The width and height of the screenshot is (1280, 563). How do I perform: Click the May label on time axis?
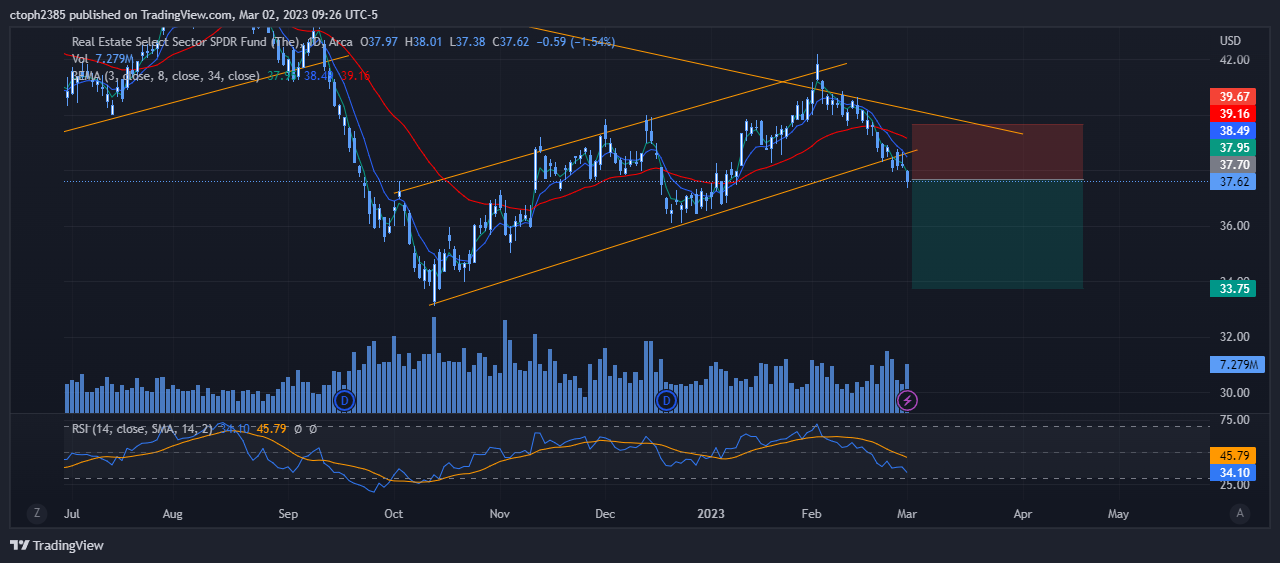1118,514
